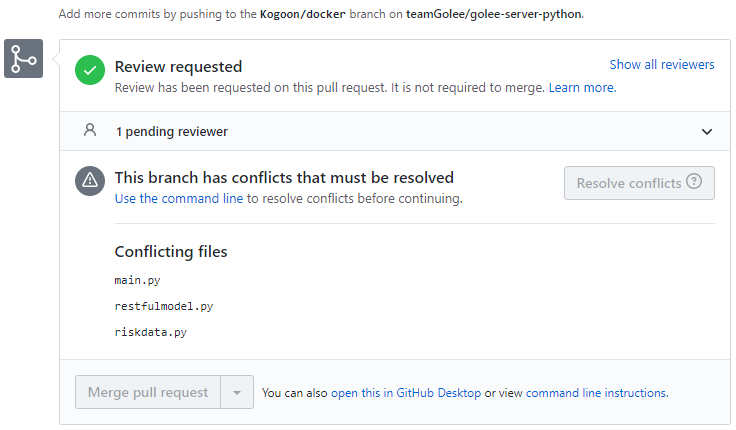
Task: Click the help icon on Resolve conflicts
Action: 694,183
